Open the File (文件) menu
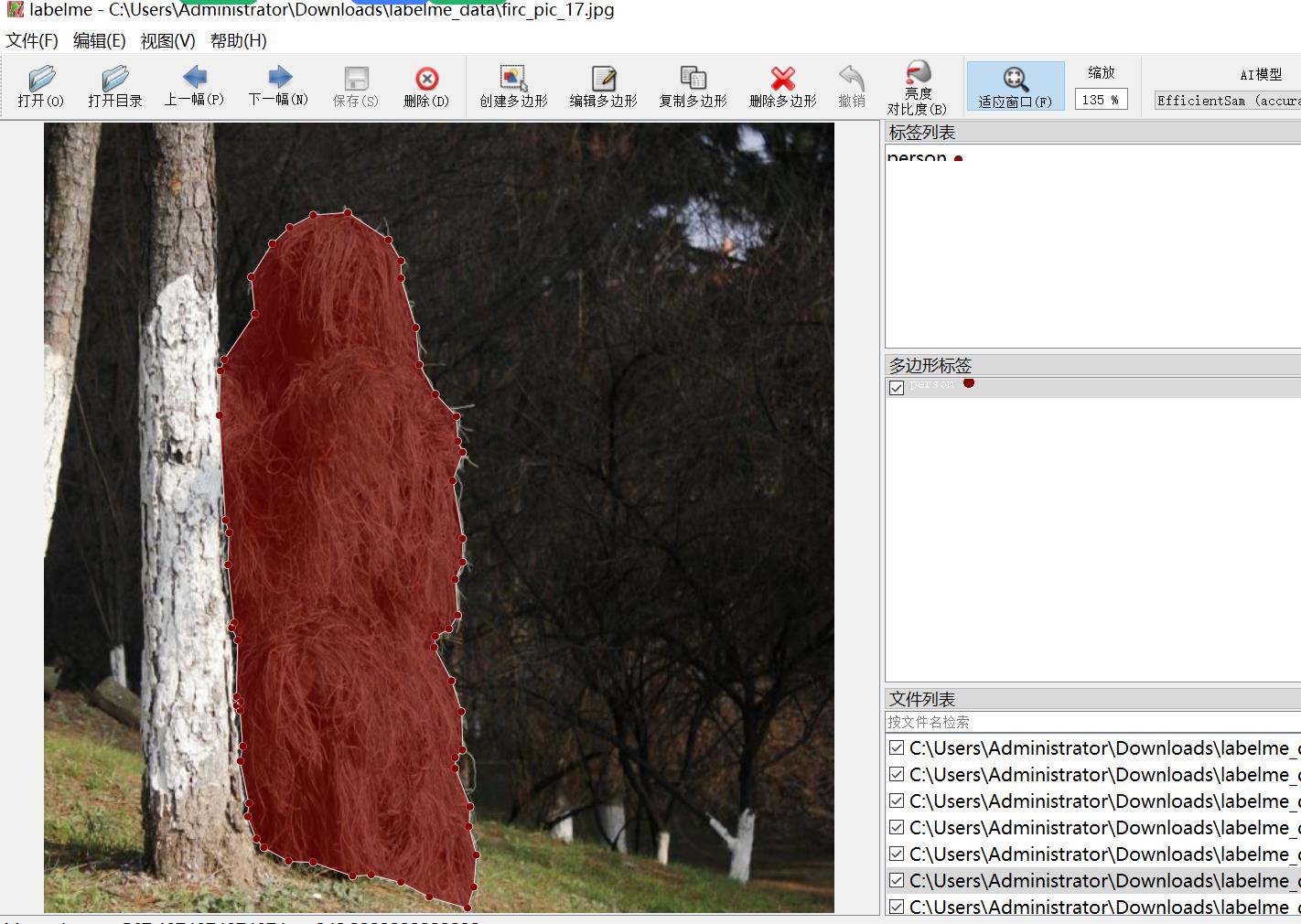Image resolution: width=1301 pixels, height=924 pixels. (32, 40)
